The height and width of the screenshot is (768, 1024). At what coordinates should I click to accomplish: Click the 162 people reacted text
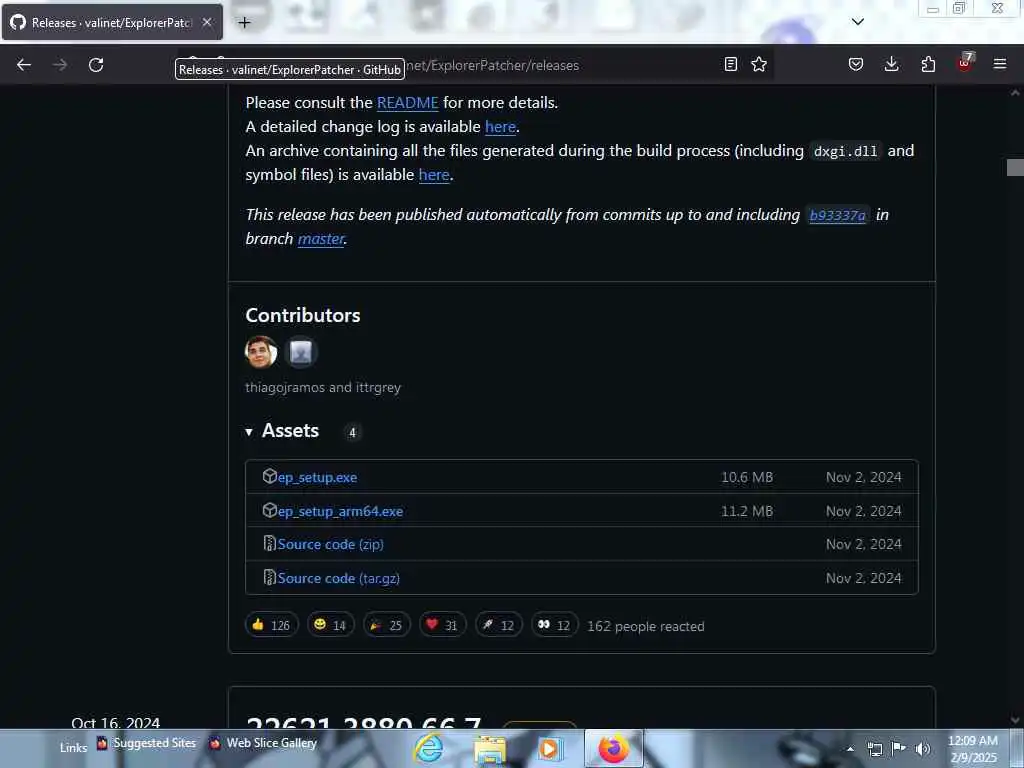[646, 626]
